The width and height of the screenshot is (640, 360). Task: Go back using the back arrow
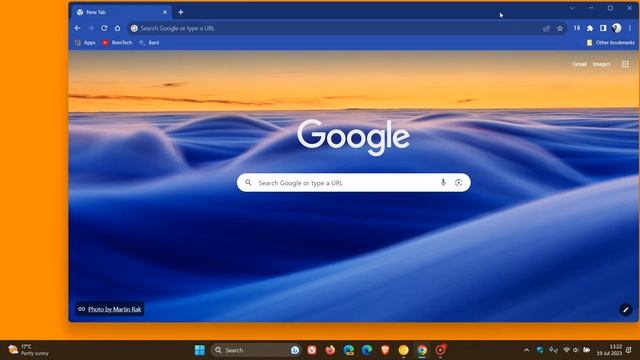click(78, 28)
